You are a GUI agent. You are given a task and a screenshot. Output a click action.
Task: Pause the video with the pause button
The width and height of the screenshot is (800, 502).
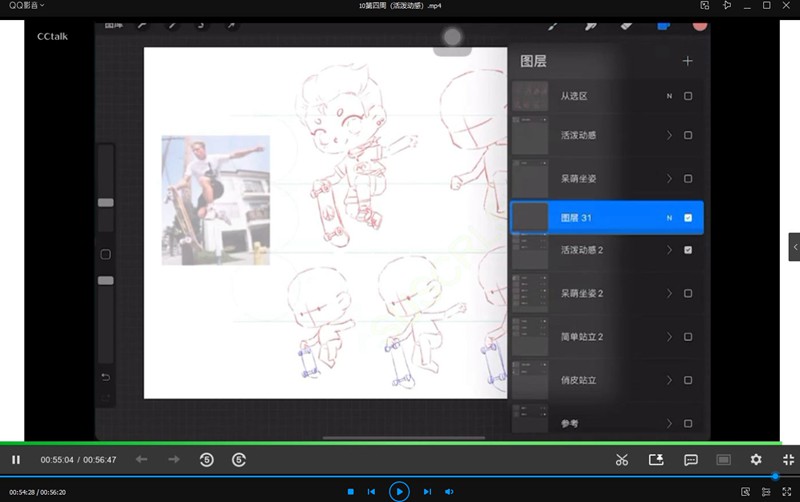pos(16,460)
